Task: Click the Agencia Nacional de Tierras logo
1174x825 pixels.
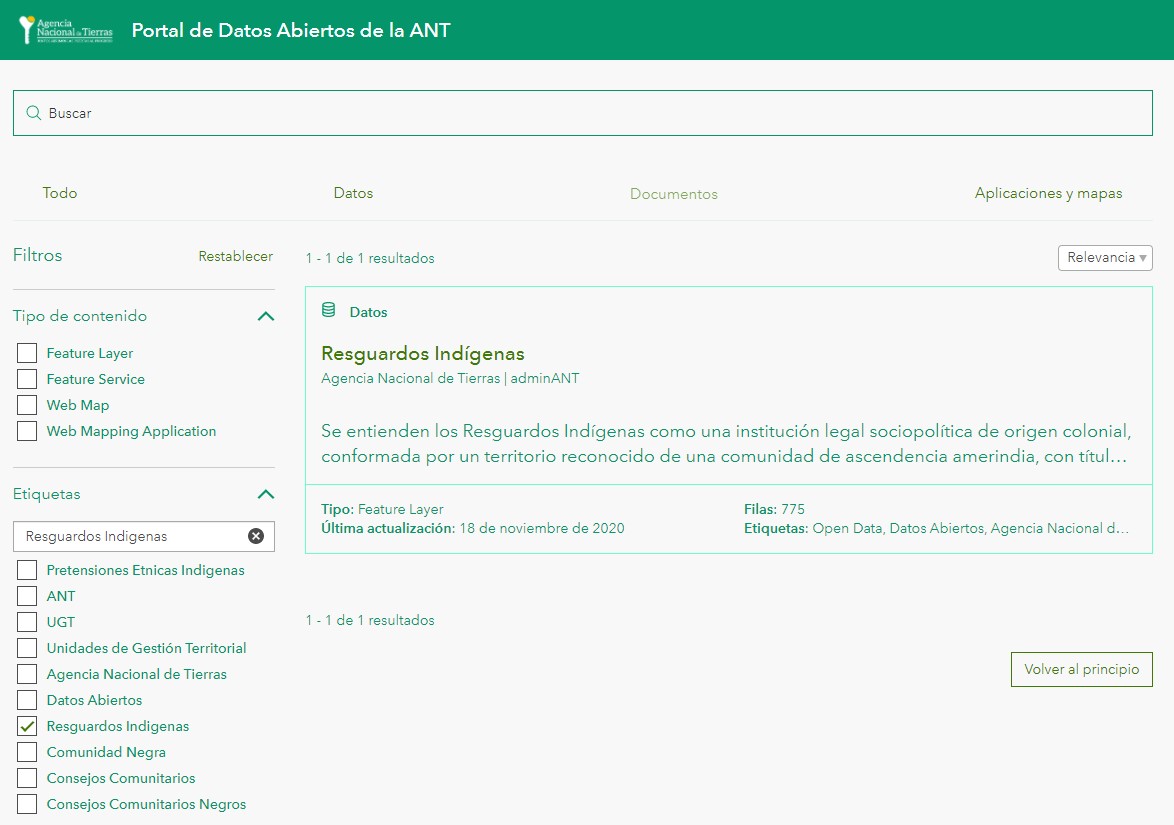Action: coord(66,30)
